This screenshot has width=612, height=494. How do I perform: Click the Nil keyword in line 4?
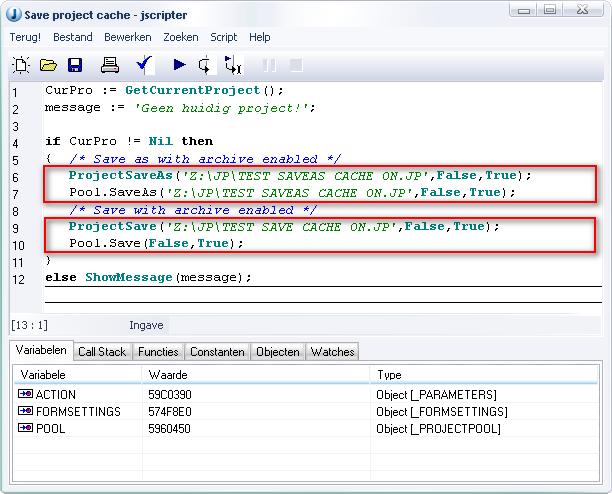160,141
